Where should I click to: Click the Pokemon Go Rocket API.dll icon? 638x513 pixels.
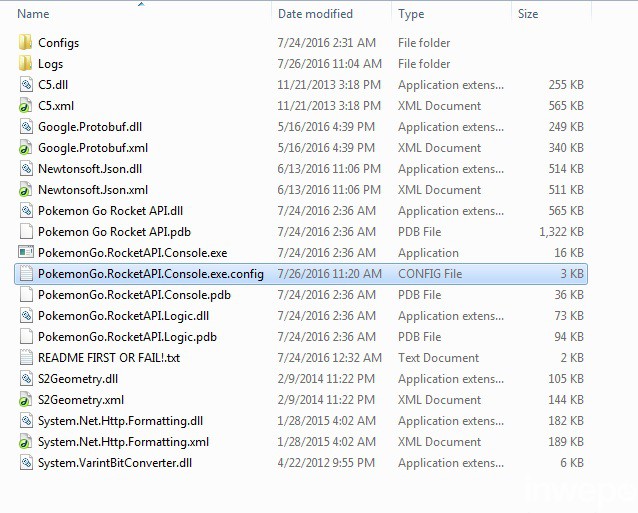[26, 211]
